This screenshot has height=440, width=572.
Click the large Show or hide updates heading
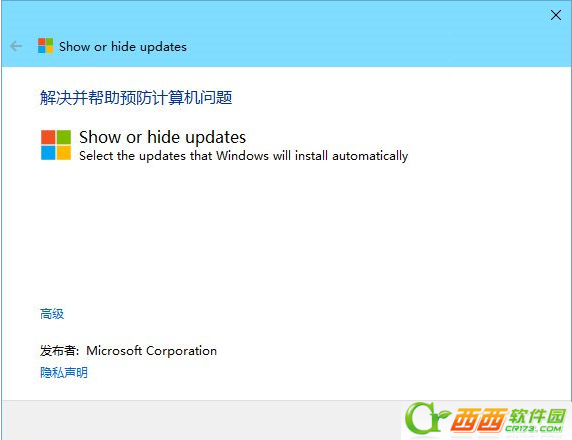coord(162,137)
